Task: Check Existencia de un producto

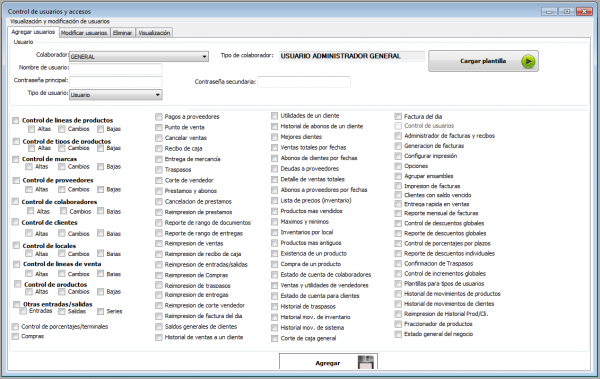Action: pos(274,253)
